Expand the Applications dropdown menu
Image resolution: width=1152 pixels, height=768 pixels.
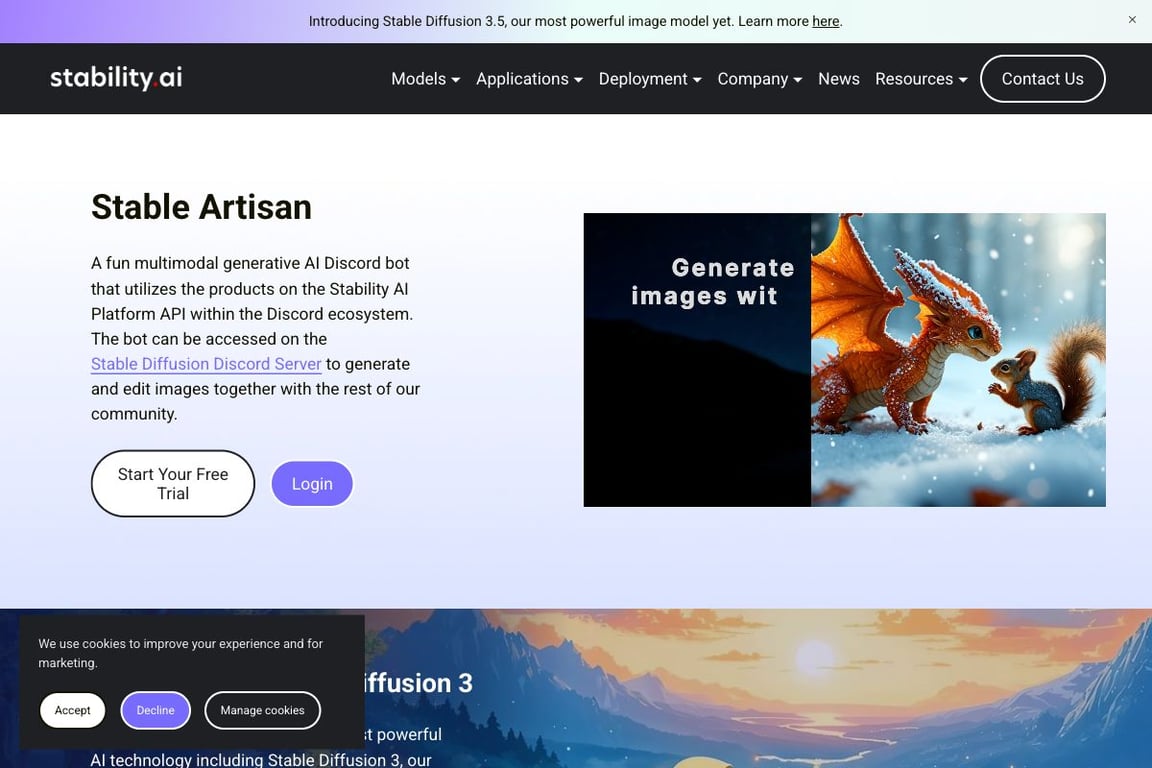click(529, 79)
